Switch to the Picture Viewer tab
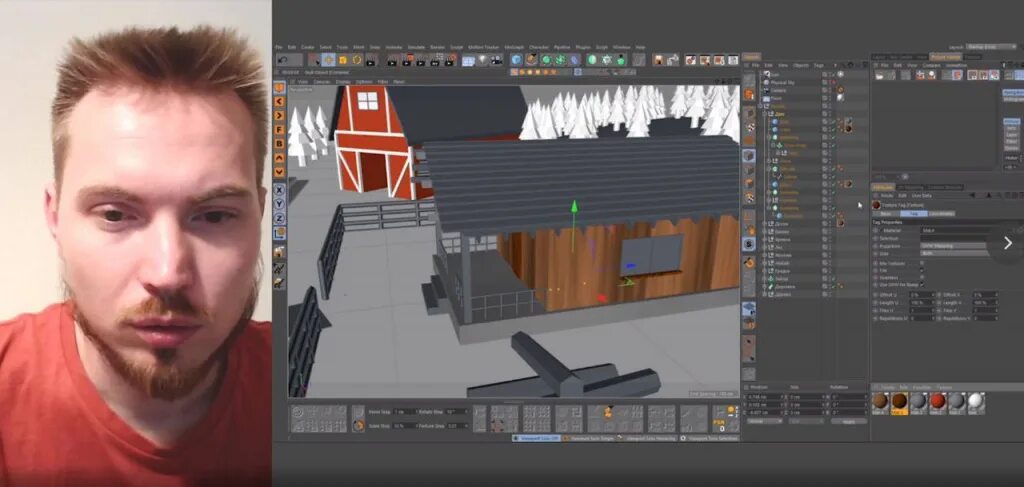The width and height of the screenshot is (1024, 487). [946, 57]
